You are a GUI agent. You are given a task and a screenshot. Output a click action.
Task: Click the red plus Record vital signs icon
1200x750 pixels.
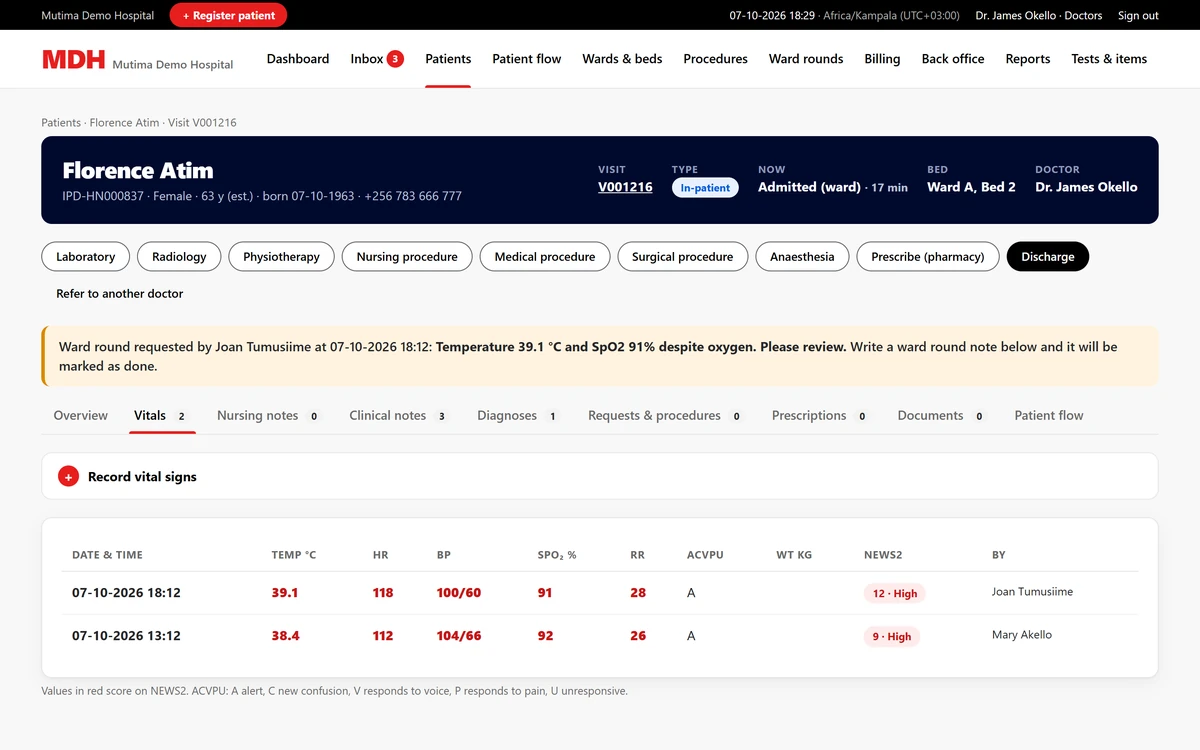[68, 477]
